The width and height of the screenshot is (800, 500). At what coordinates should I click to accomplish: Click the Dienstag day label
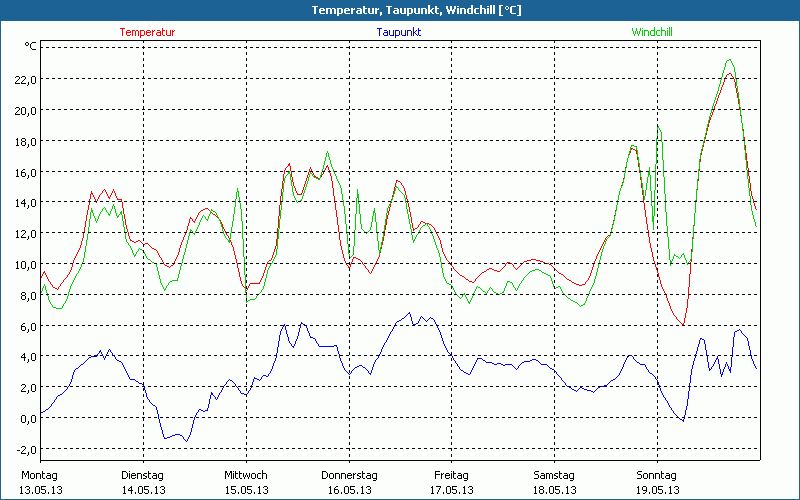pyautogui.click(x=142, y=476)
